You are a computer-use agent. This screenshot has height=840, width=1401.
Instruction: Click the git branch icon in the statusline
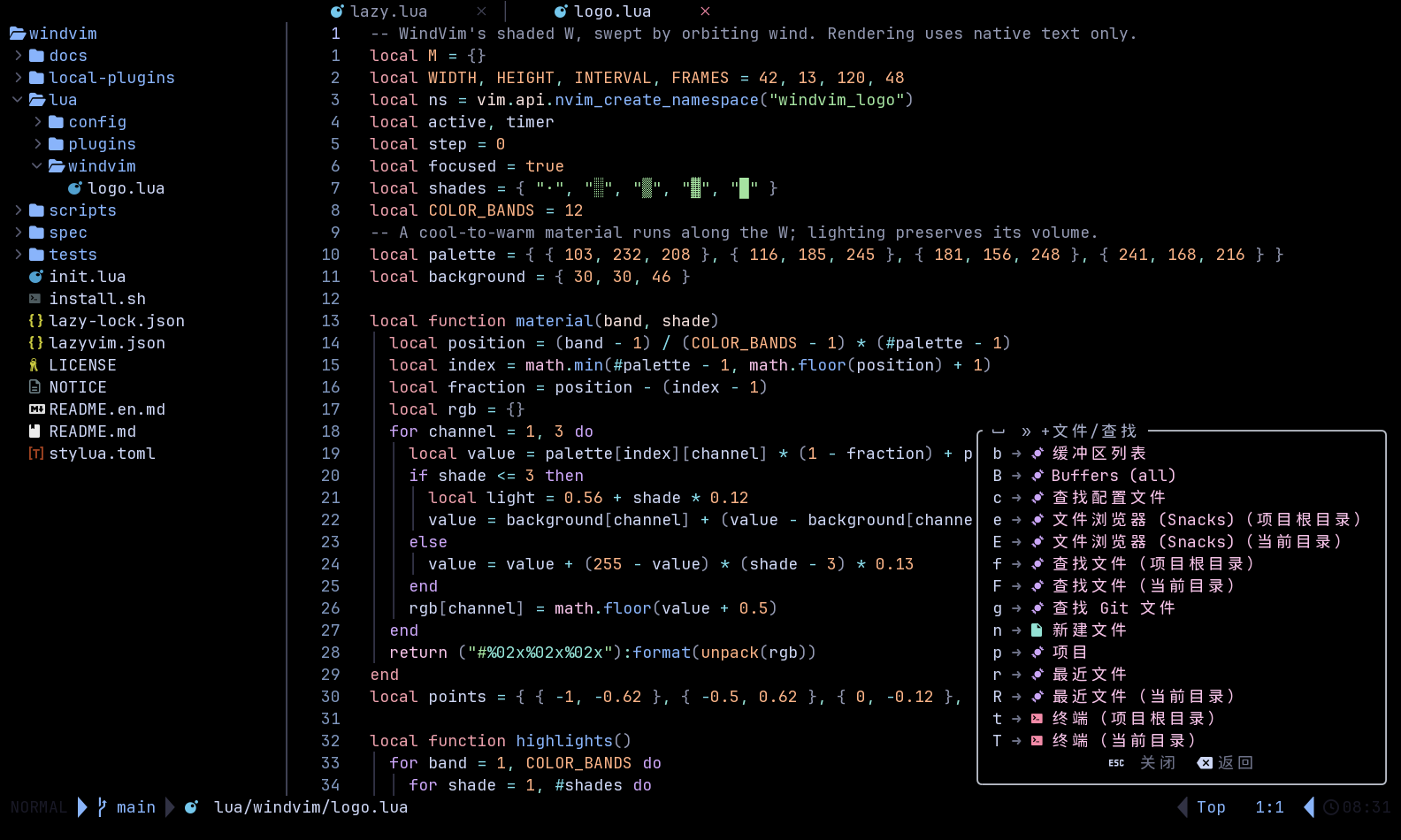pyautogui.click(x=103, y=807)
